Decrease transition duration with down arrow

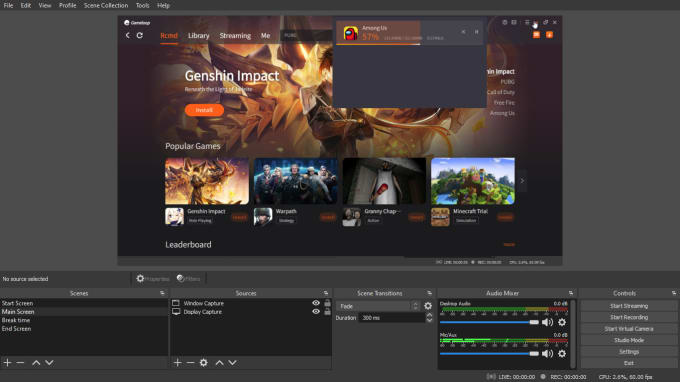pyautogui.click(x=429, y=320)
